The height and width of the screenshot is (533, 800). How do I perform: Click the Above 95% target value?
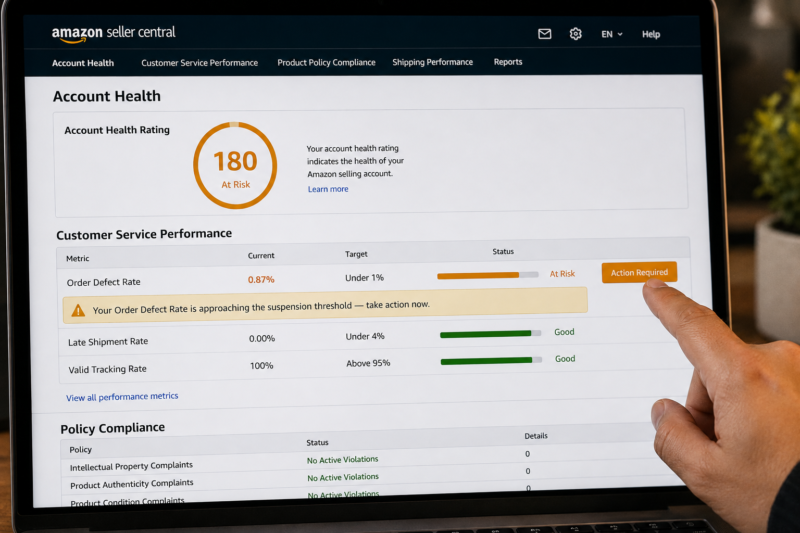368,363
